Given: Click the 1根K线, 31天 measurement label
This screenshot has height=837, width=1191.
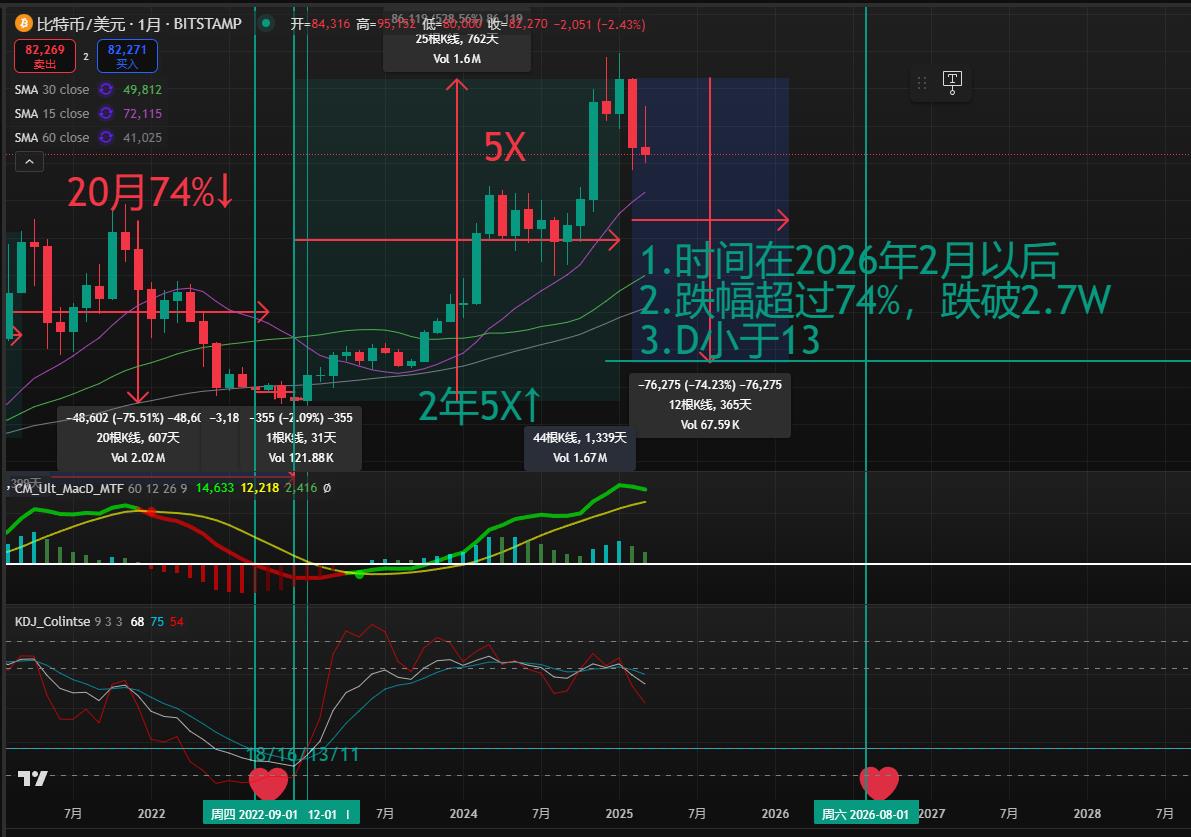Looking at the screenshot, I should pyautogui.click(x=301, y=437).
